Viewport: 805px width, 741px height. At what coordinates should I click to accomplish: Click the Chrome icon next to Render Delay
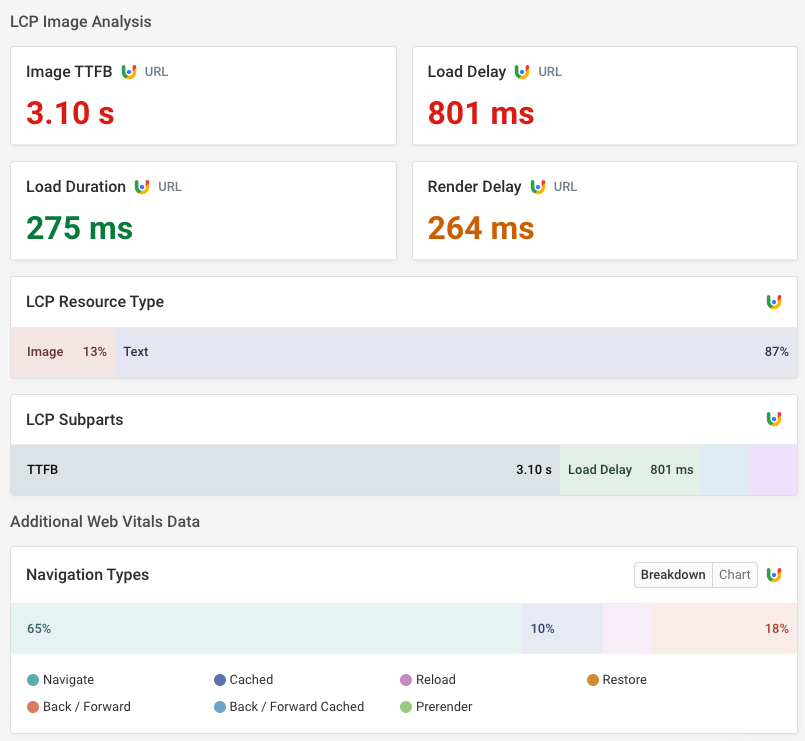coord(536,186)
